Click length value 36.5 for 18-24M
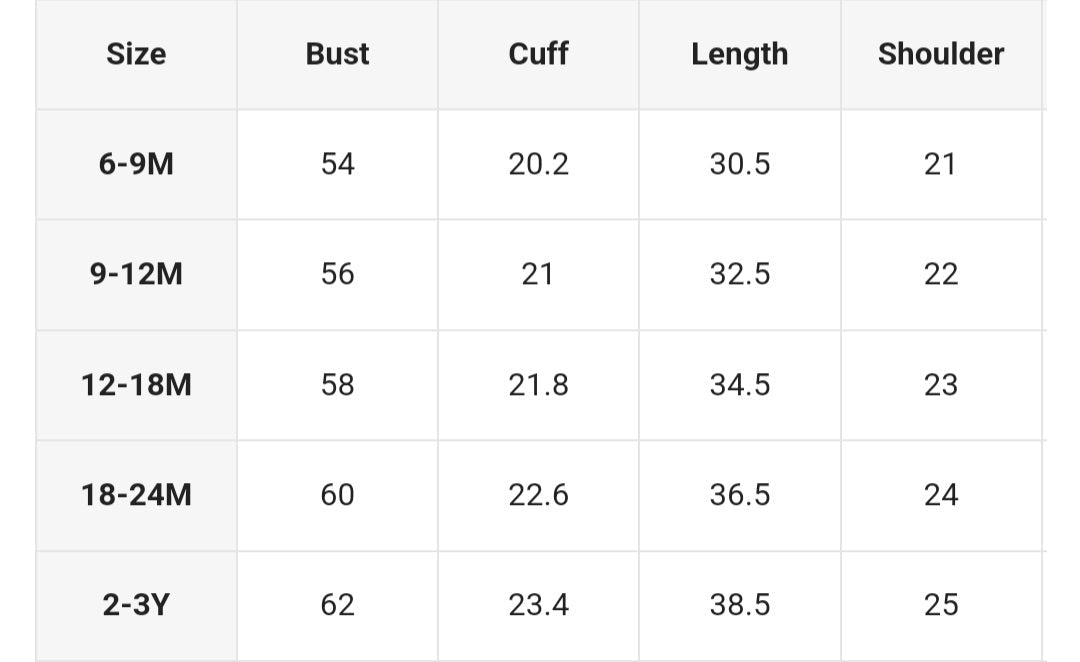This screenshot has width=1080, height=662. 740,495
